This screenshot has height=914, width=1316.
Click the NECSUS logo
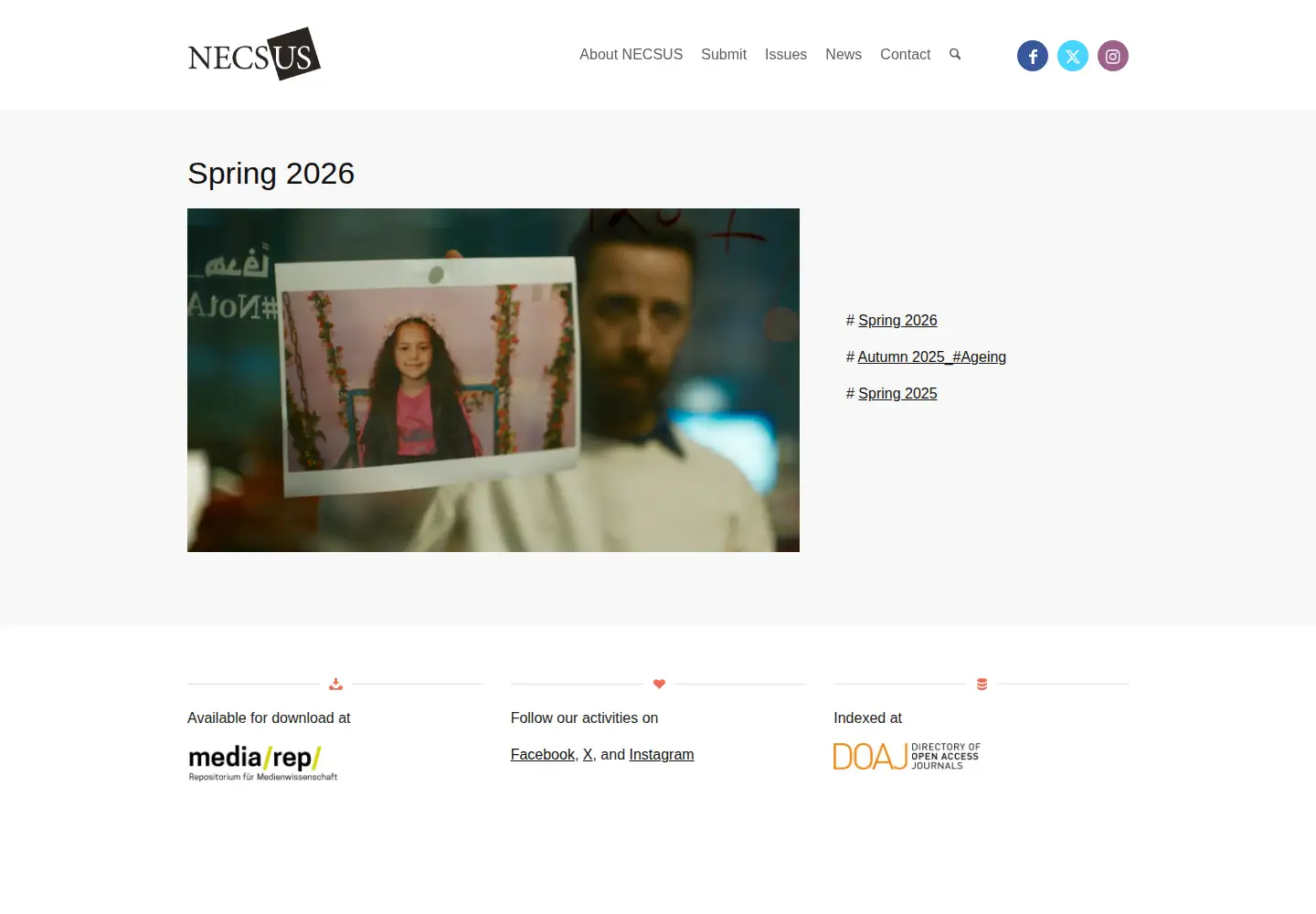point(254,54)
